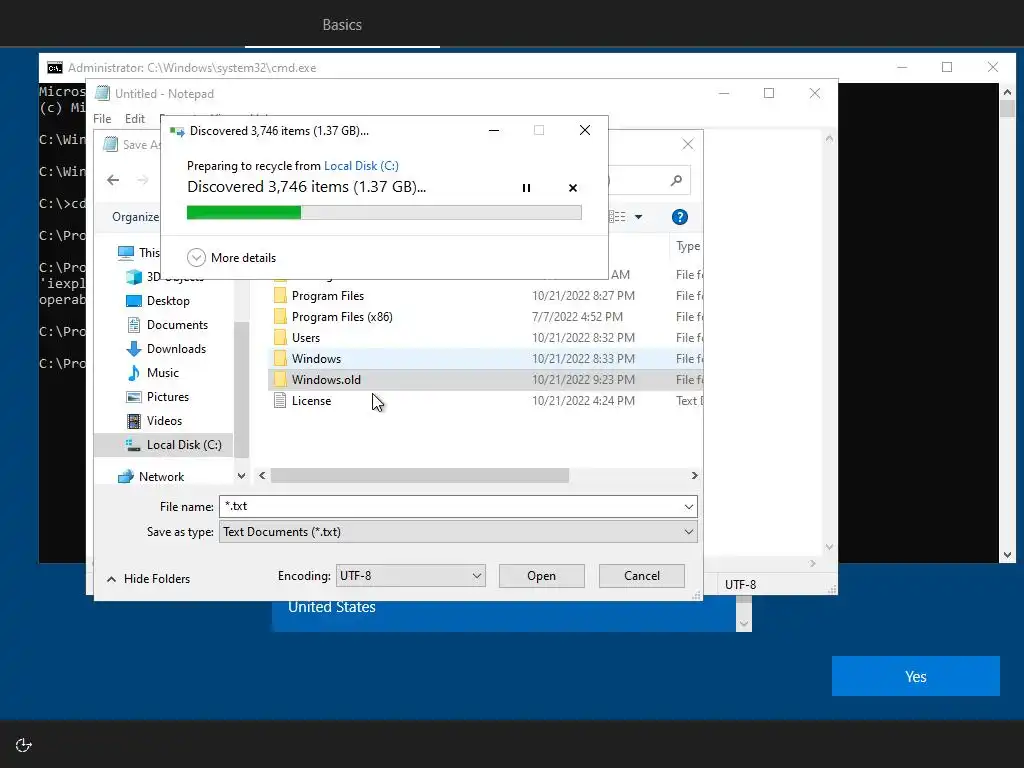
Task: Collapse with Hide Folders
Action: click(x=148, y=579)
